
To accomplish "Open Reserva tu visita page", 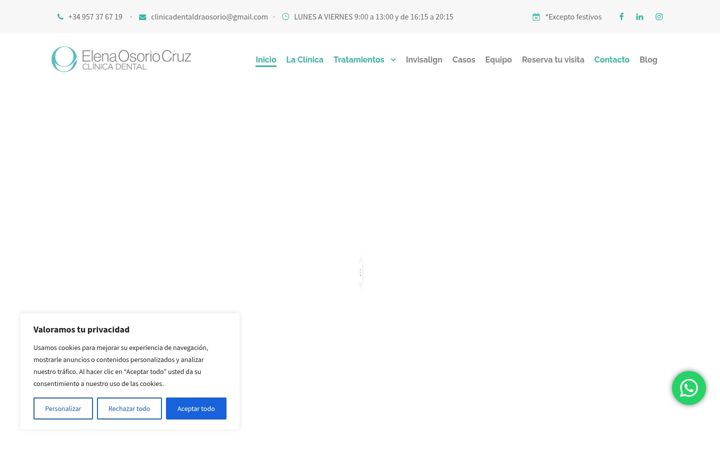I will [553, 60].
